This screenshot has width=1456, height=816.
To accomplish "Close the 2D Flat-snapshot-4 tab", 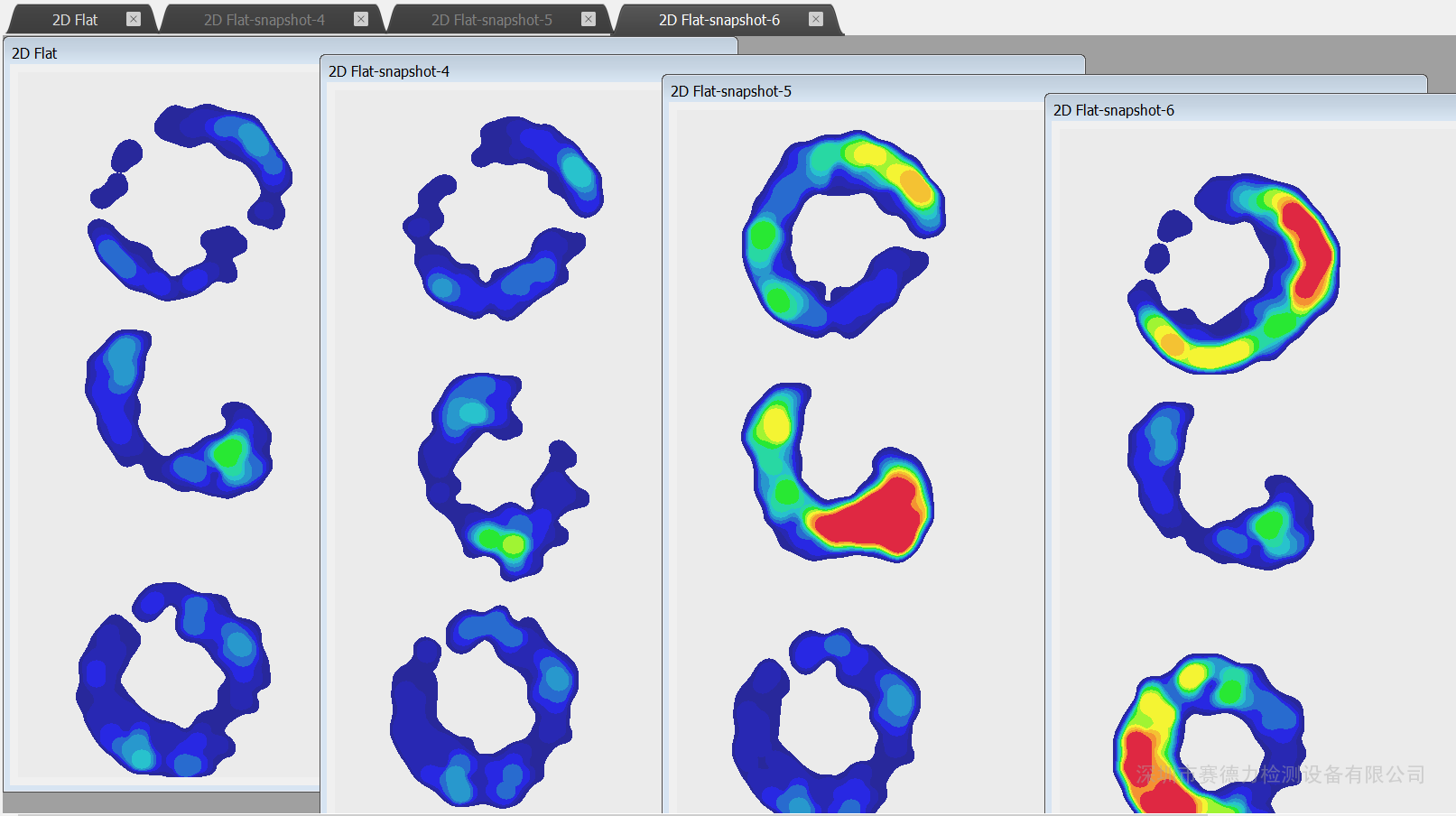I will (361, 19).
